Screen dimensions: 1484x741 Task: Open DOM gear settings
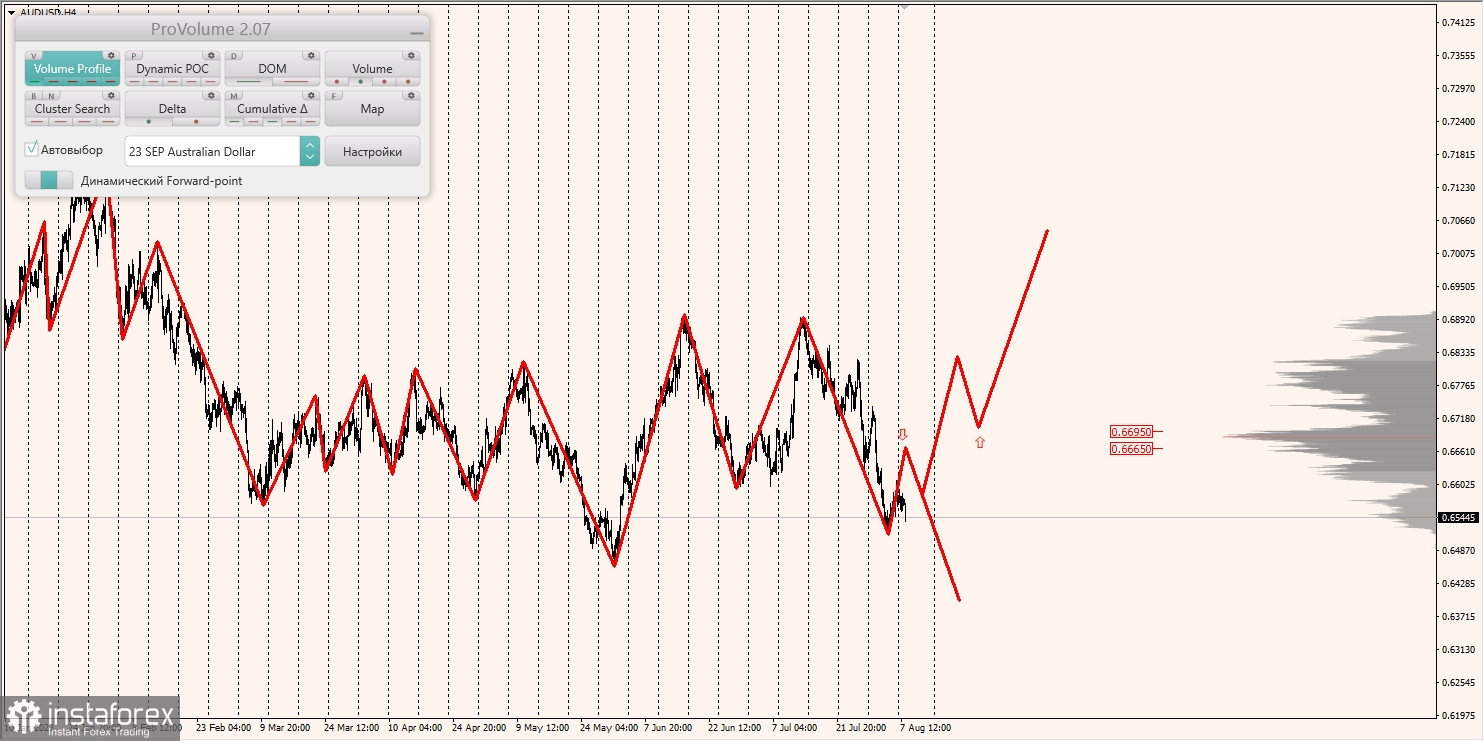pos(311,55)
